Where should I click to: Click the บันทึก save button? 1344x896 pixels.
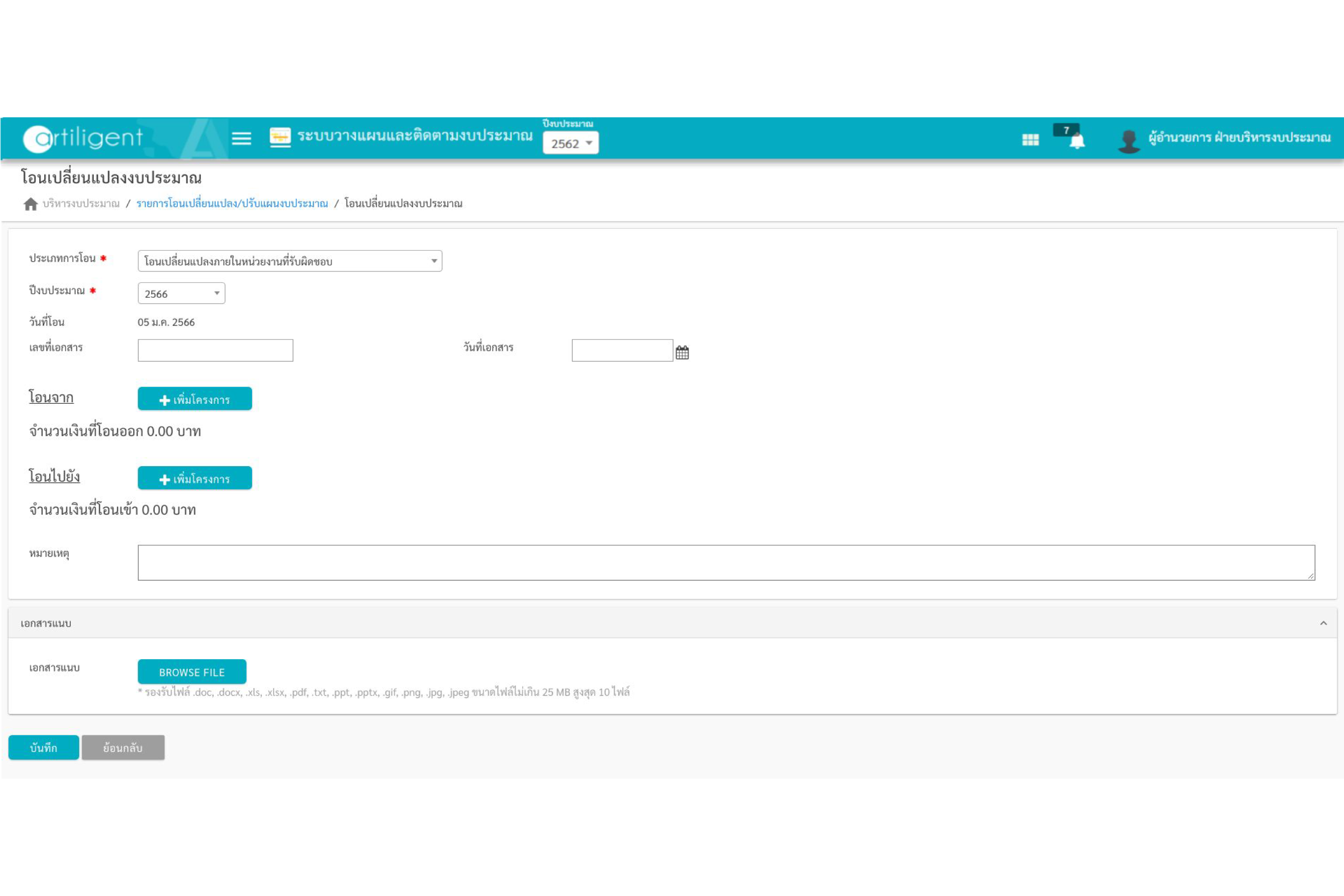[43, 748]
